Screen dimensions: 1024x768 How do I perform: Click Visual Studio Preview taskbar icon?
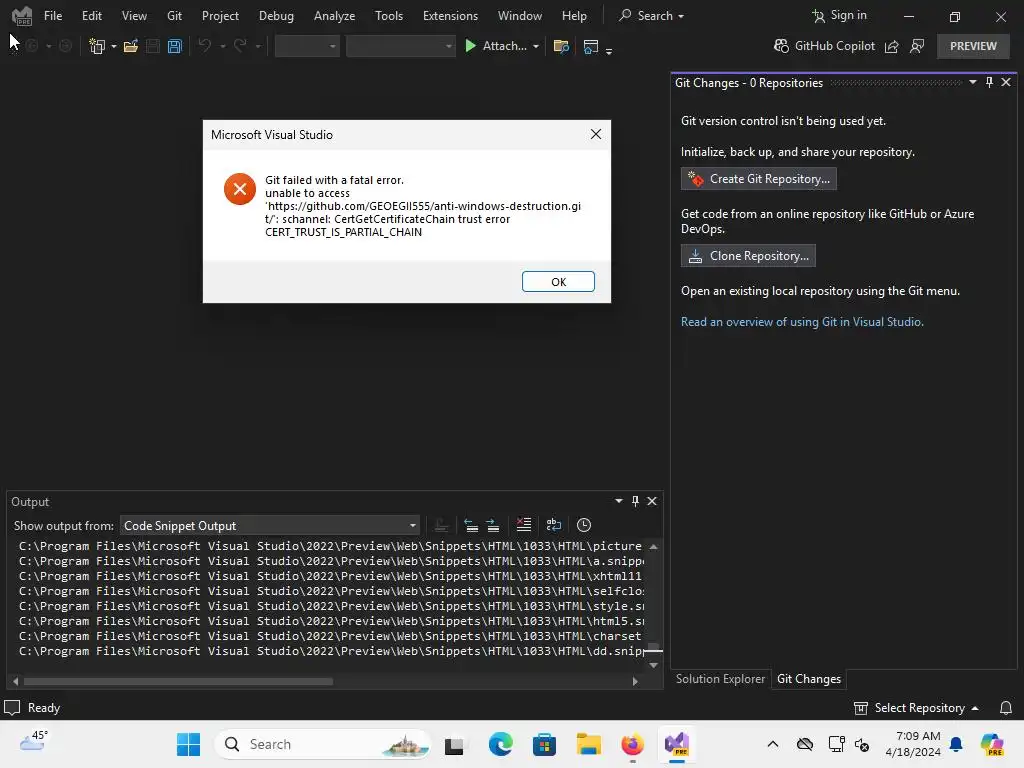click(x=677, y=744)
